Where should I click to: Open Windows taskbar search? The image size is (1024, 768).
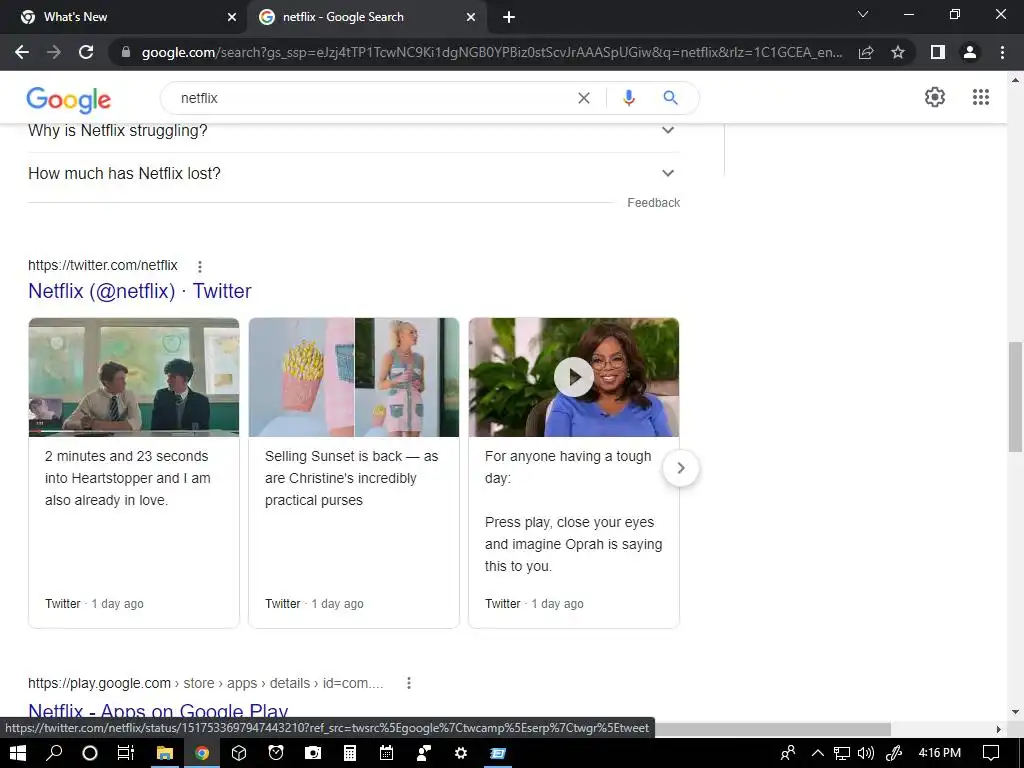coord(54,753)
